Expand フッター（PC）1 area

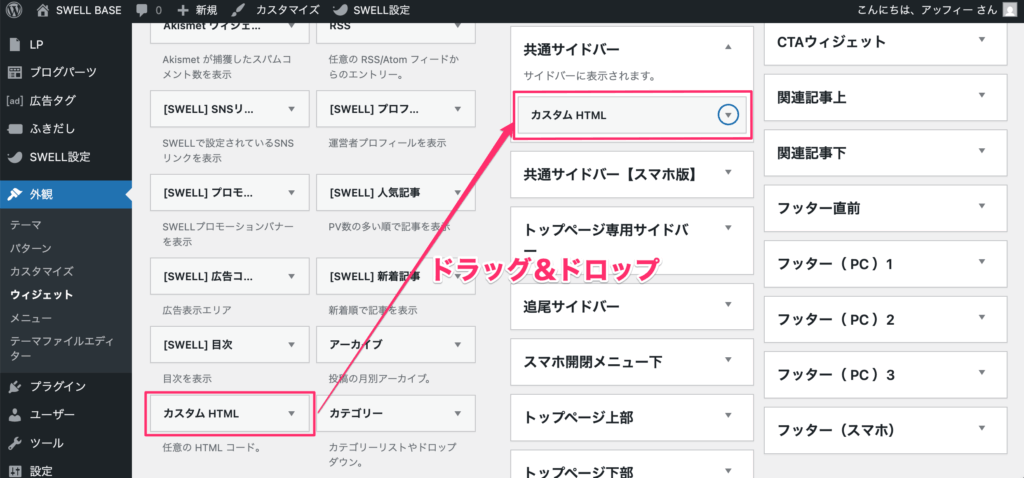point(982,263)
